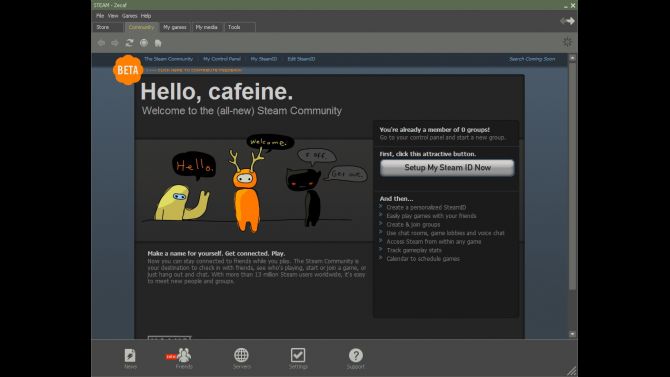Click the Track gameplay stats item

pos(414,250)
